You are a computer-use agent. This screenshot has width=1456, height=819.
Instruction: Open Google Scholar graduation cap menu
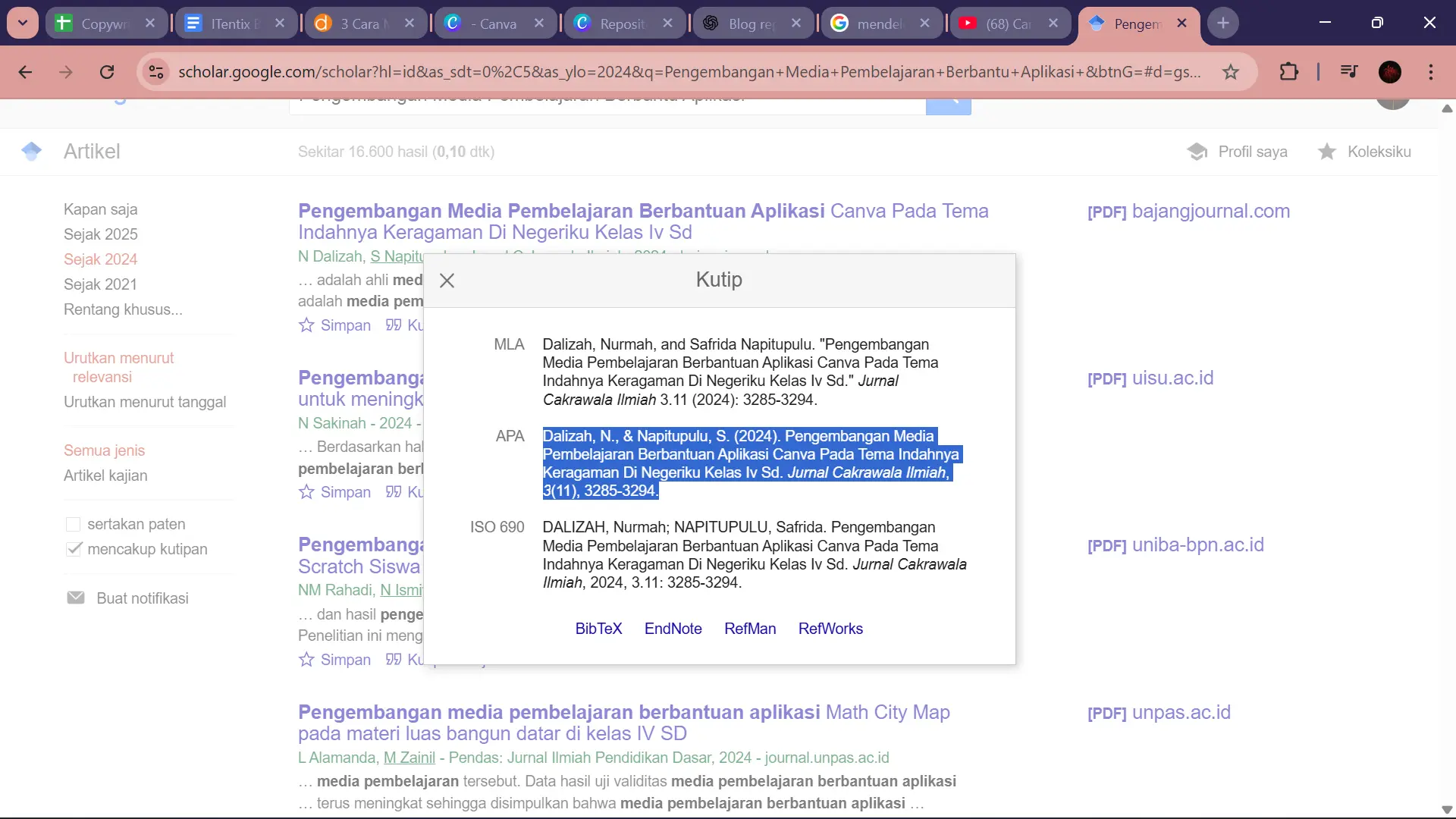click(x=32, y=151)
